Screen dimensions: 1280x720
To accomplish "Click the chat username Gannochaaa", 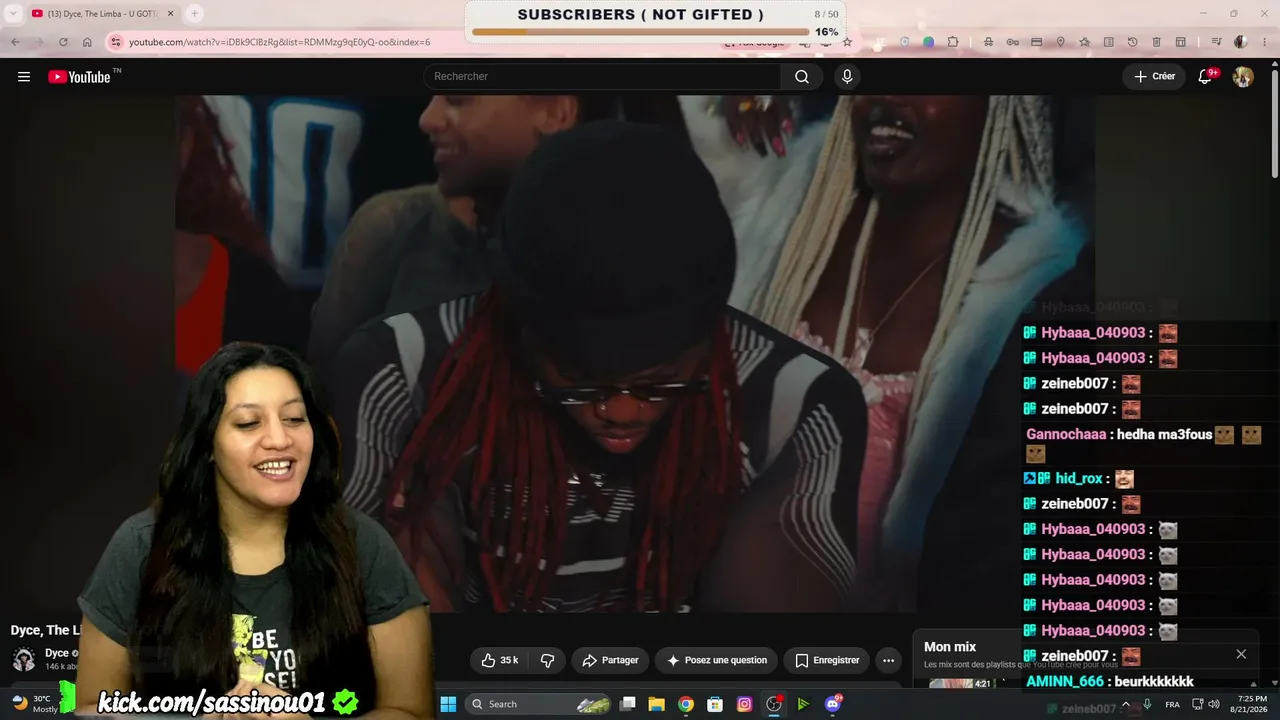I will (1066, 434).
